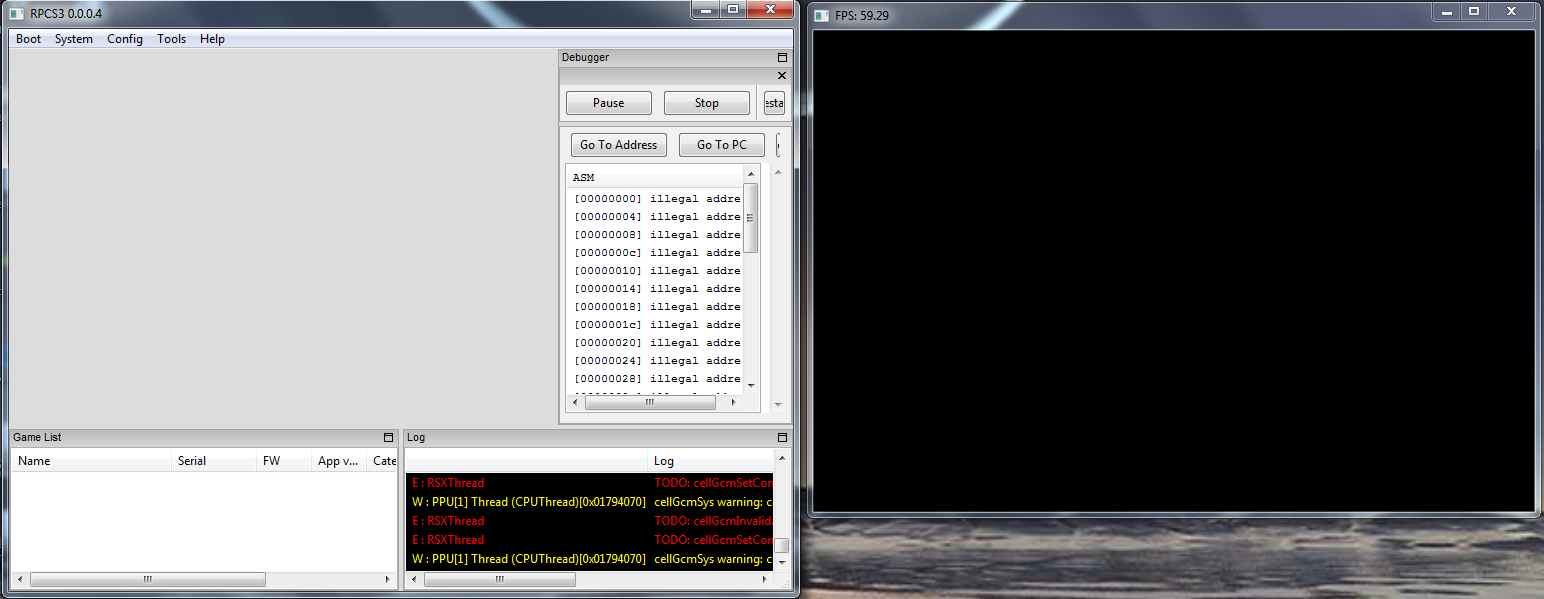This screenshot has width=1544, height=599.
Task: Select ASM row [0000000c]
Action: tap(655, 253)
